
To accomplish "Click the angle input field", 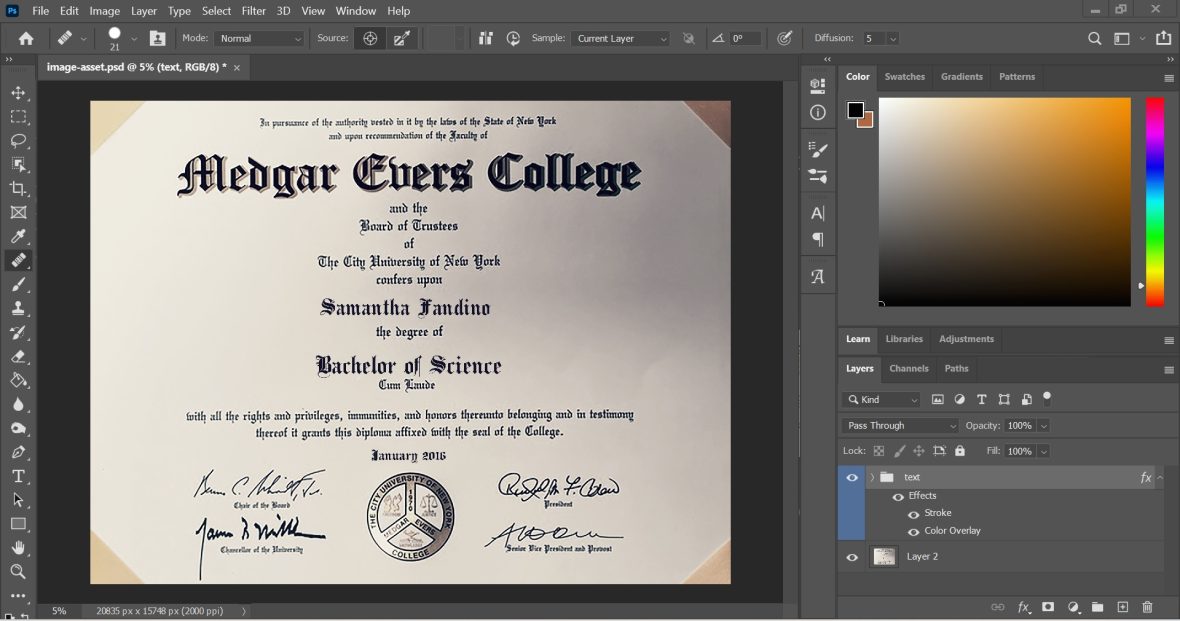I will [x=744, y=38].
